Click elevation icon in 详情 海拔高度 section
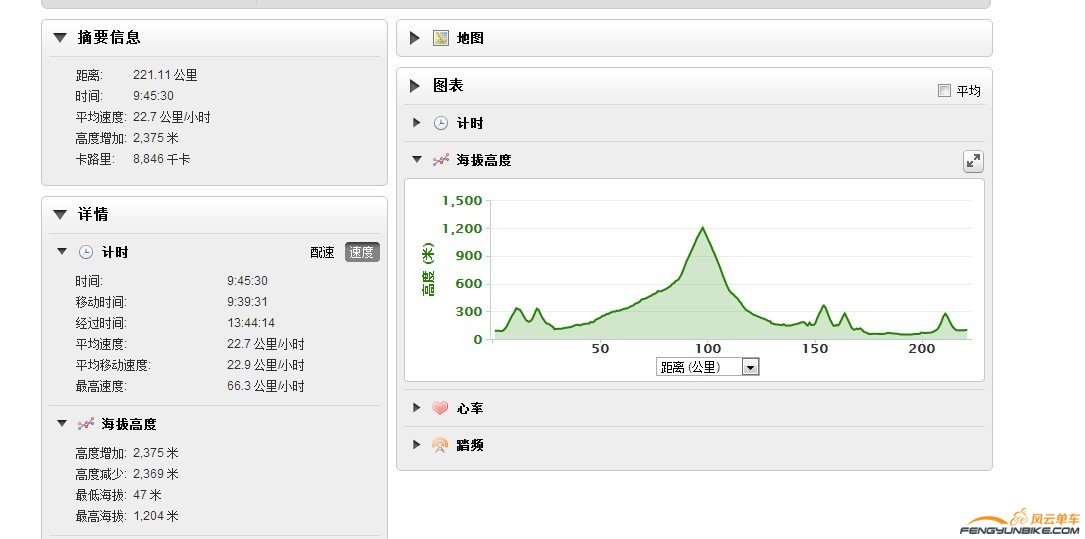 point(86,424)
